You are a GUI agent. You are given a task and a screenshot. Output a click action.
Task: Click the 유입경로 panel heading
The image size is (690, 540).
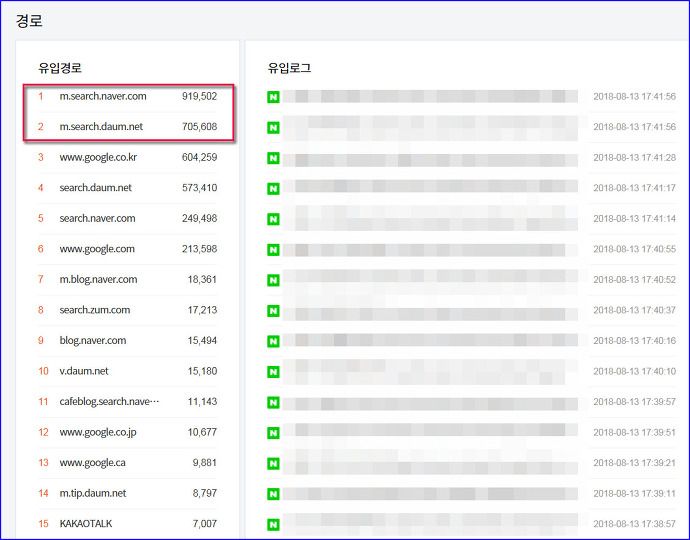point(60,68)
